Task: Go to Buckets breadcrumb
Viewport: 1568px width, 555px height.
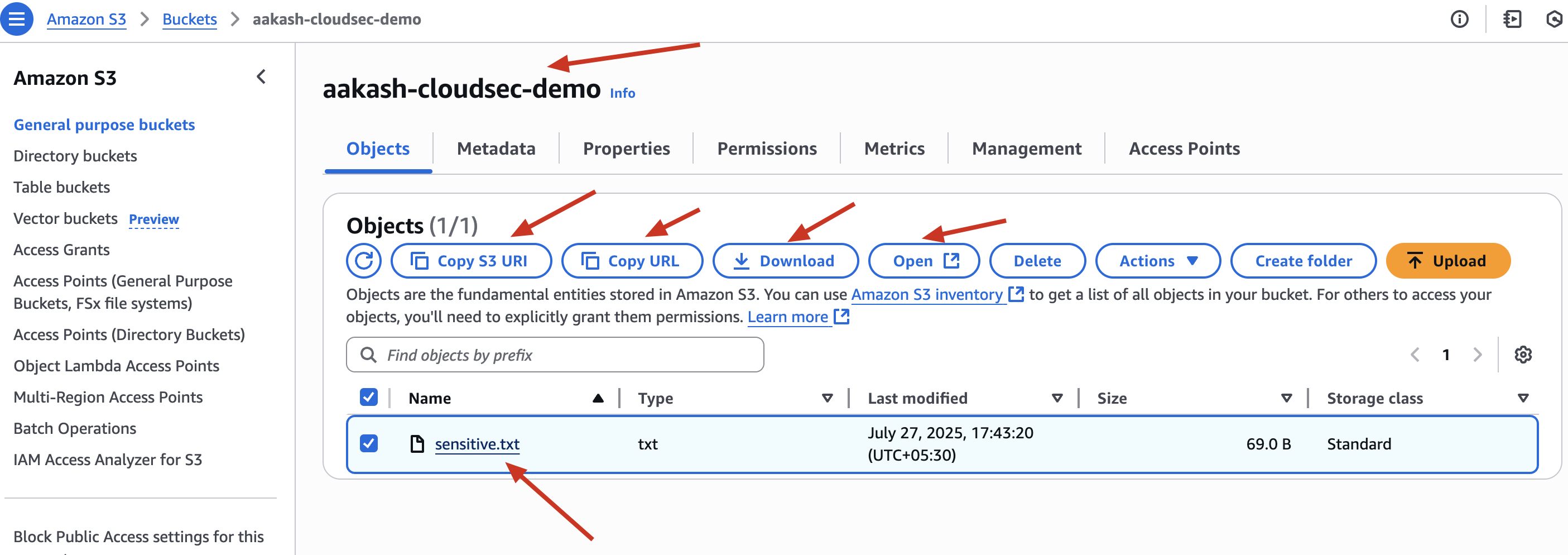Action: coord(189,20)
